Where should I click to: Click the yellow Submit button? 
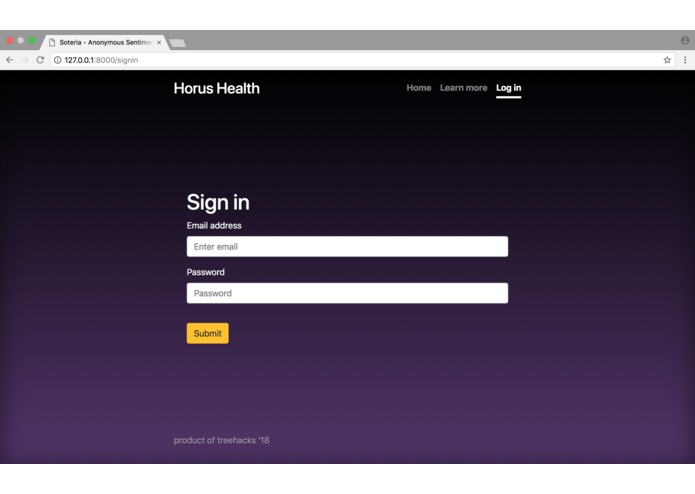(207, 333)
